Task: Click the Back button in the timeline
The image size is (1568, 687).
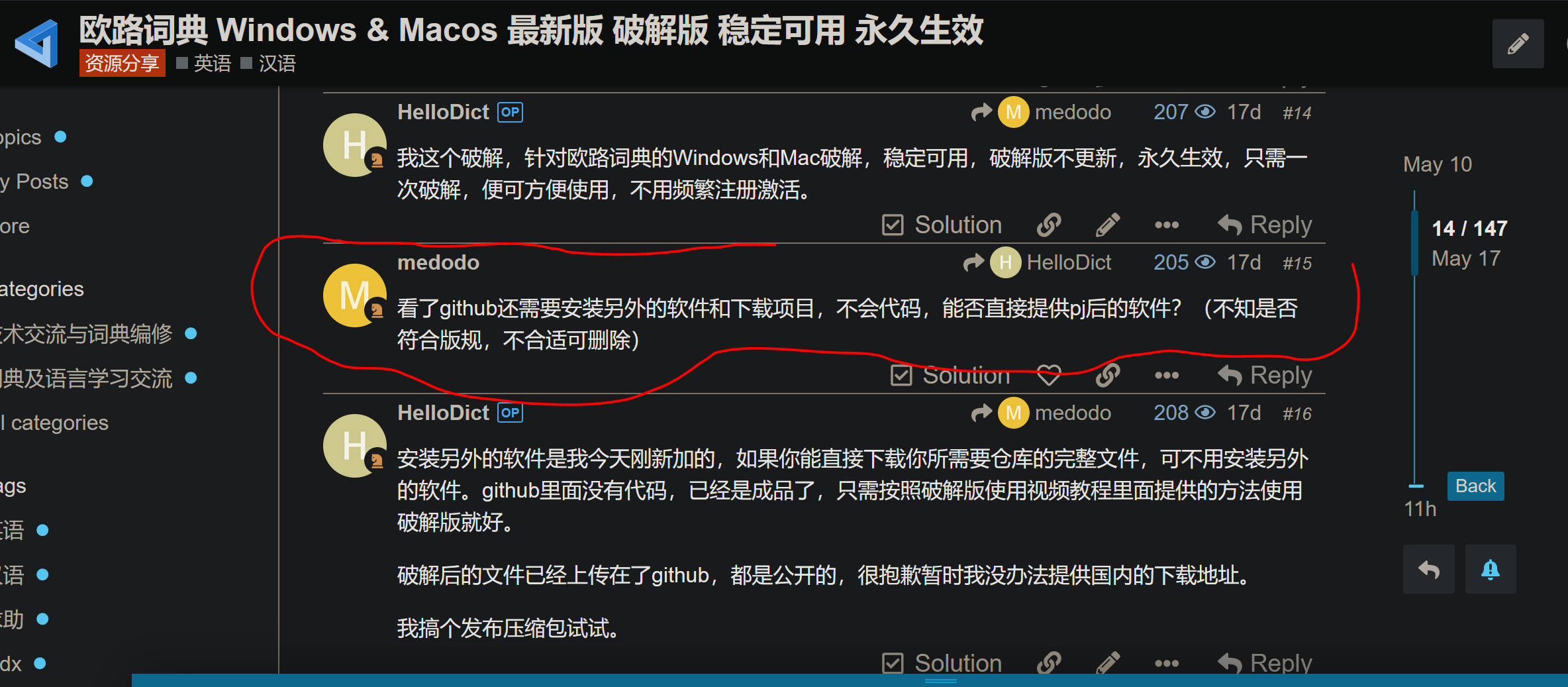Action: pyautogui.click(x=1475, y=486)
